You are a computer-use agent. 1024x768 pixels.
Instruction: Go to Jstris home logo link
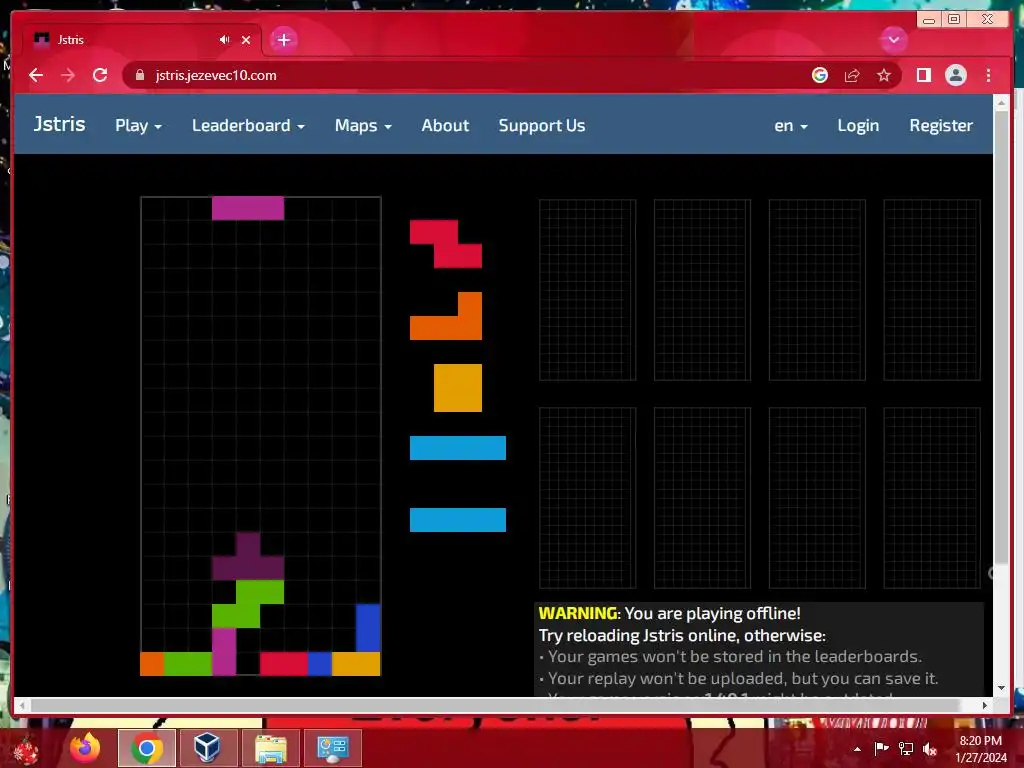[x=59, y=124]
